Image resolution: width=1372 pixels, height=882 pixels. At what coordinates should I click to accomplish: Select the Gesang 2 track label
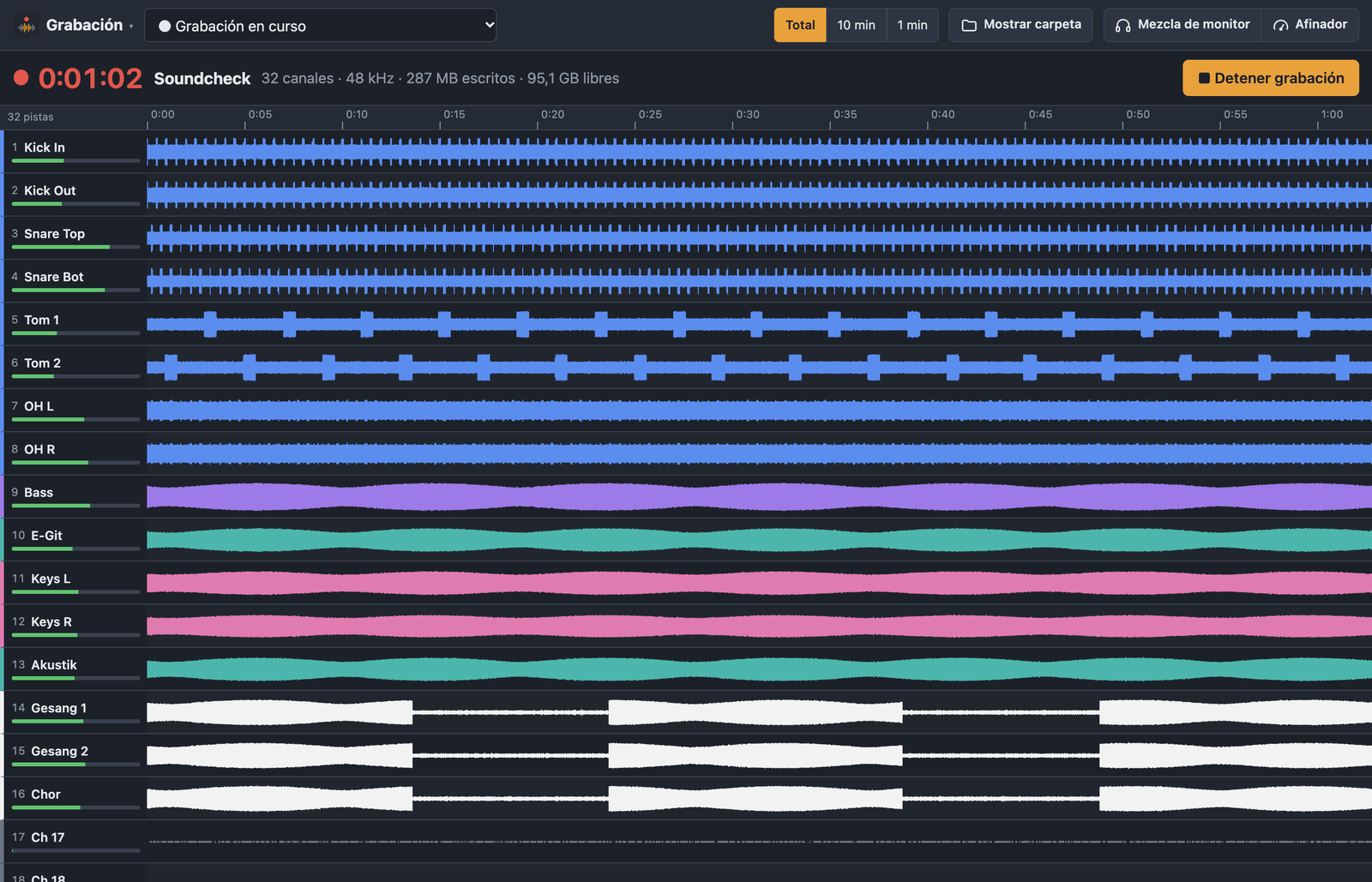tap(59, 751)
